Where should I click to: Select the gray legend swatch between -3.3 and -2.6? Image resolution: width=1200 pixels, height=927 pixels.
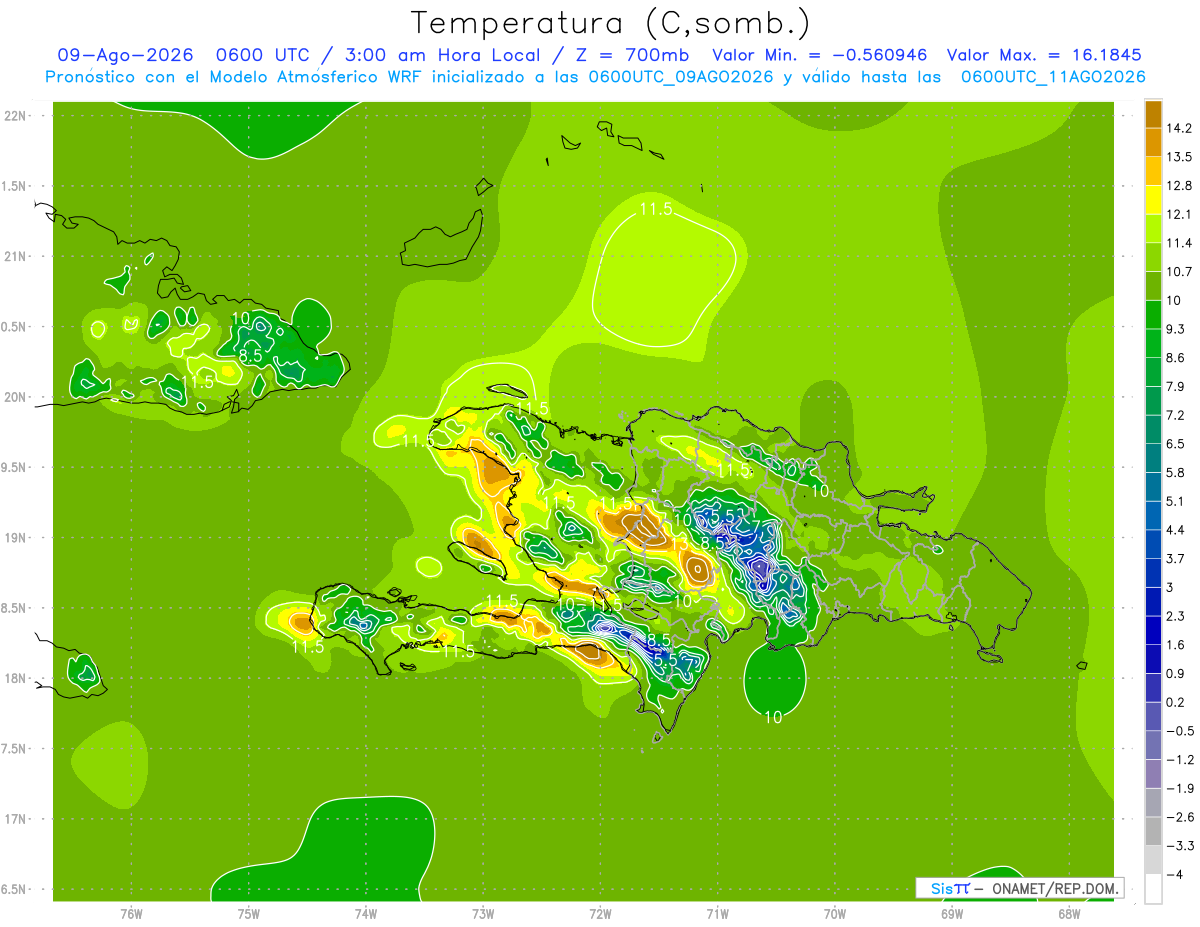(x=1153, y=831)
